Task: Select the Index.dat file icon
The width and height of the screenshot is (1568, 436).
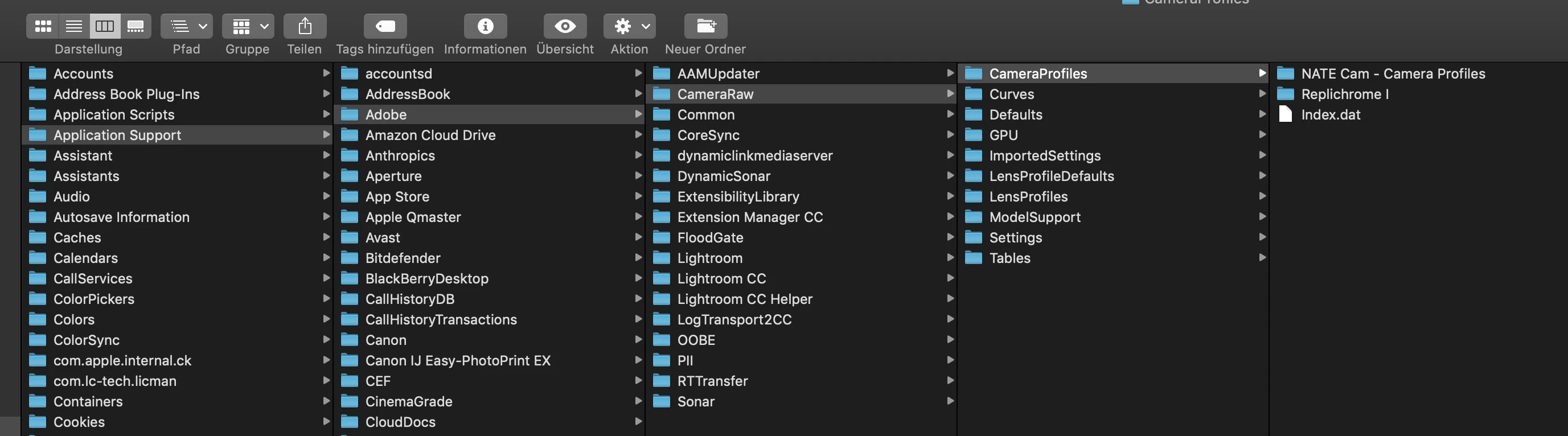Action: (1286, 114)
